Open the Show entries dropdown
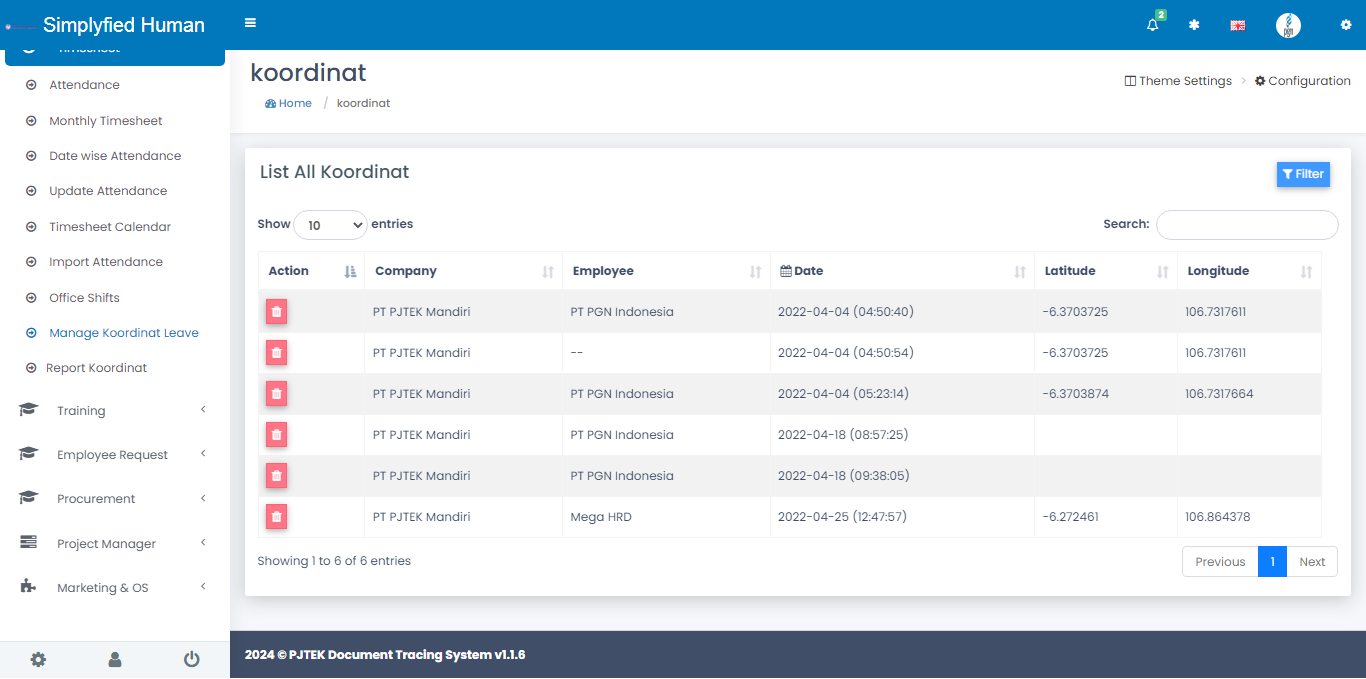This screenshot has width=1366, height=679. (330, 225)
